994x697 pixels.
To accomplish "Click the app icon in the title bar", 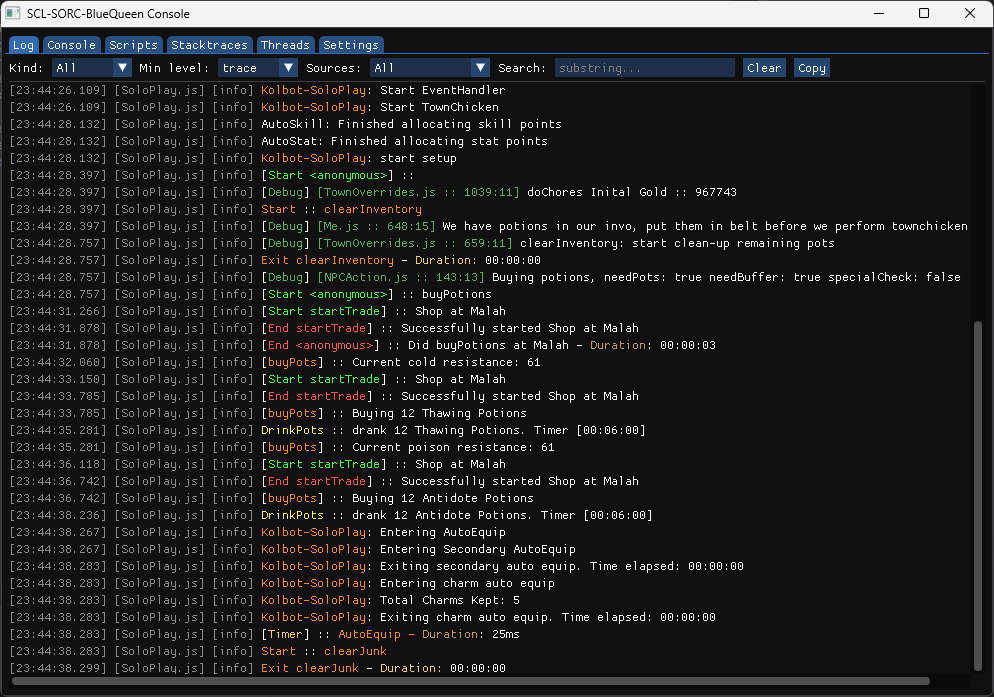I will pyautogui.click(x=13, y=13).
